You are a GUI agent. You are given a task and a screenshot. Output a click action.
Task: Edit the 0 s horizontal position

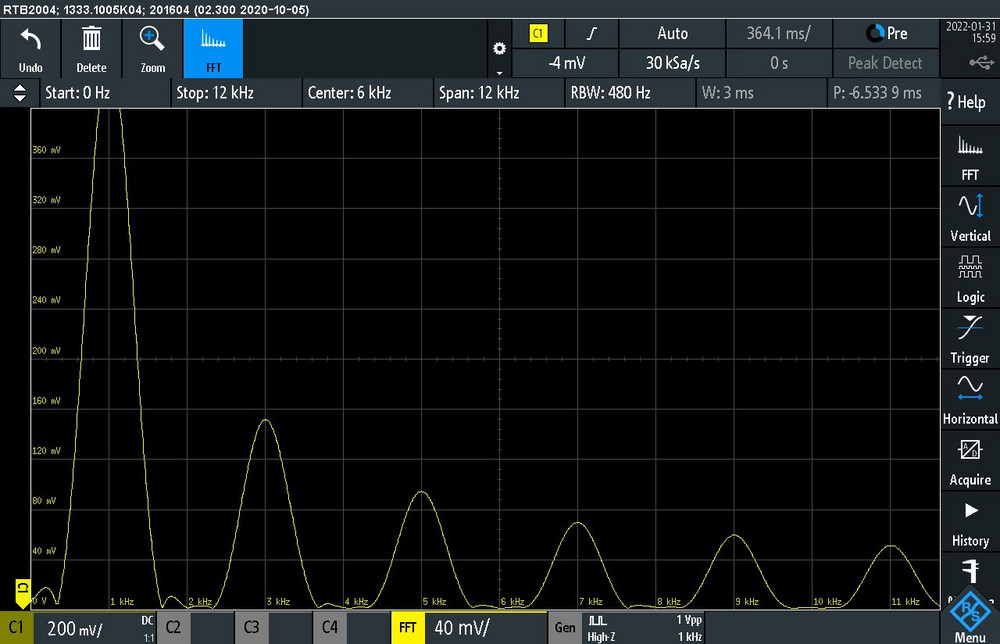coord(779,63)
